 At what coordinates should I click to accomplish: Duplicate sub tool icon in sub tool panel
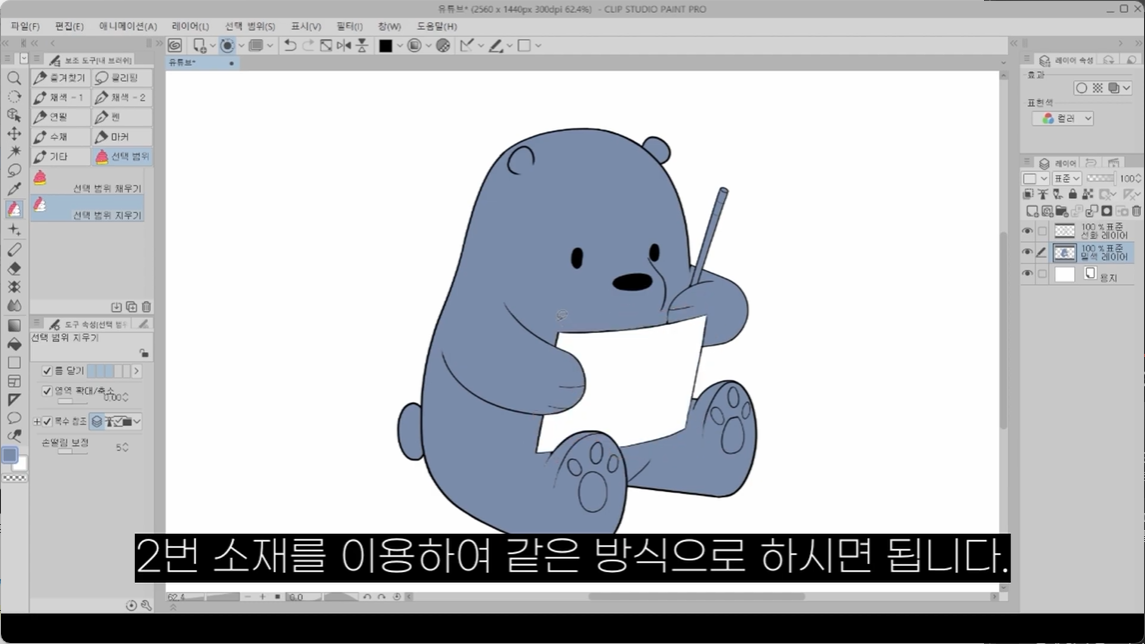click(131, 307)
